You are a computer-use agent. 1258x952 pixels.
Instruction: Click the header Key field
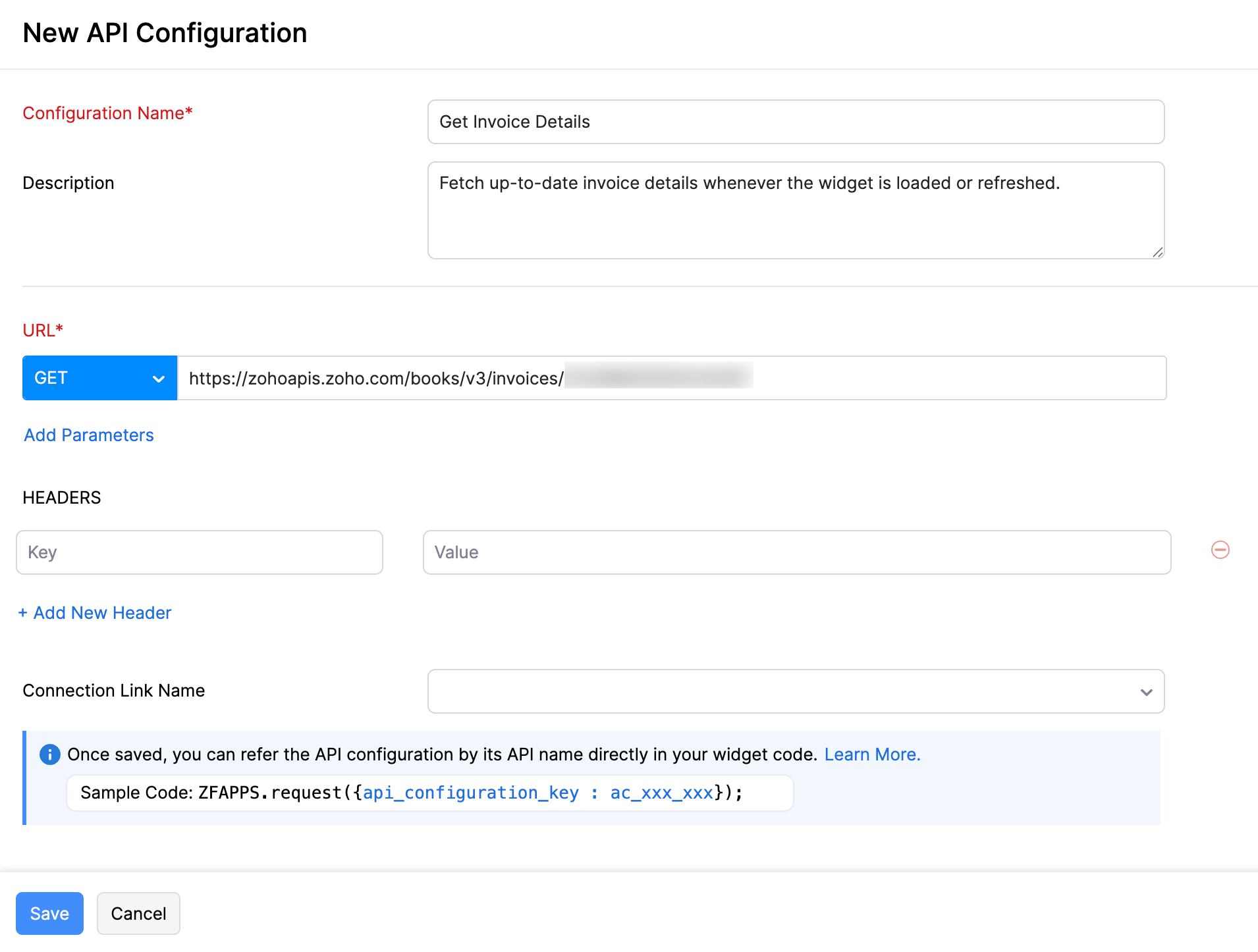click(199, 552)
